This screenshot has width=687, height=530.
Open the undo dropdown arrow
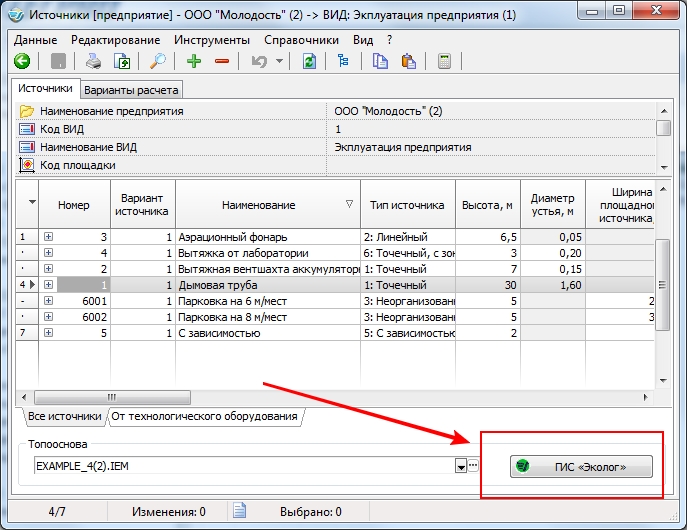point(279,61)
